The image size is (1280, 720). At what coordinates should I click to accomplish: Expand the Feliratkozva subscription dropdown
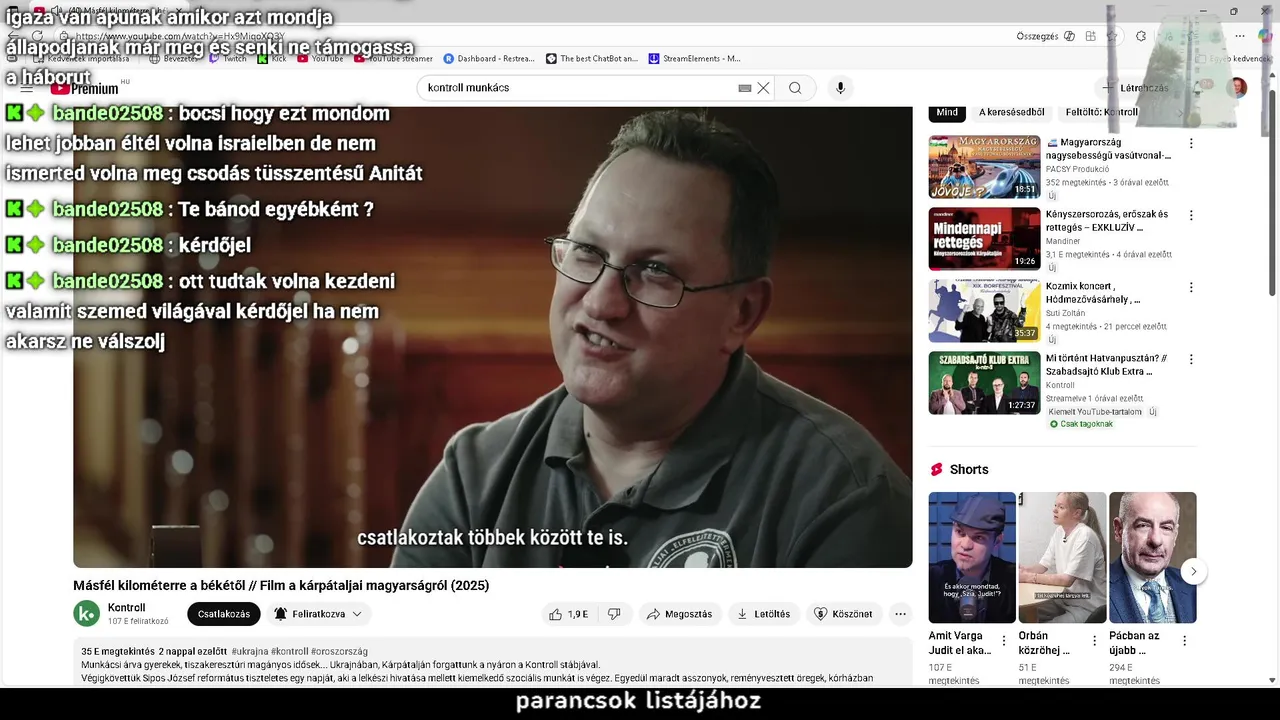(318, 614)
